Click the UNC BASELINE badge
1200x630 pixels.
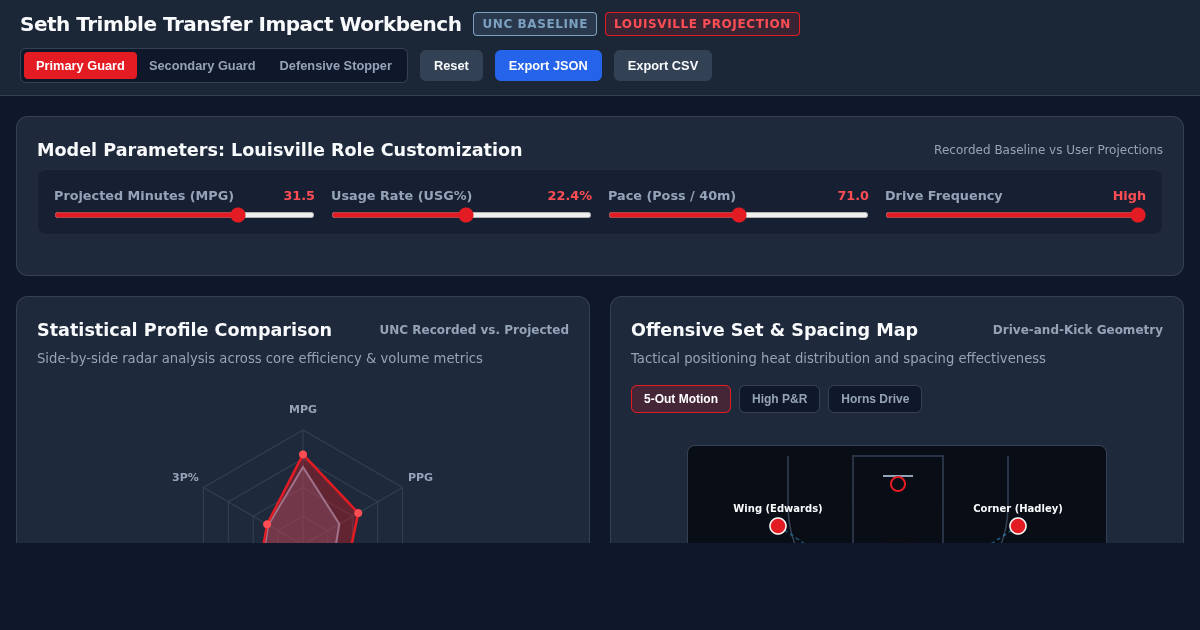tap(535, 24)
